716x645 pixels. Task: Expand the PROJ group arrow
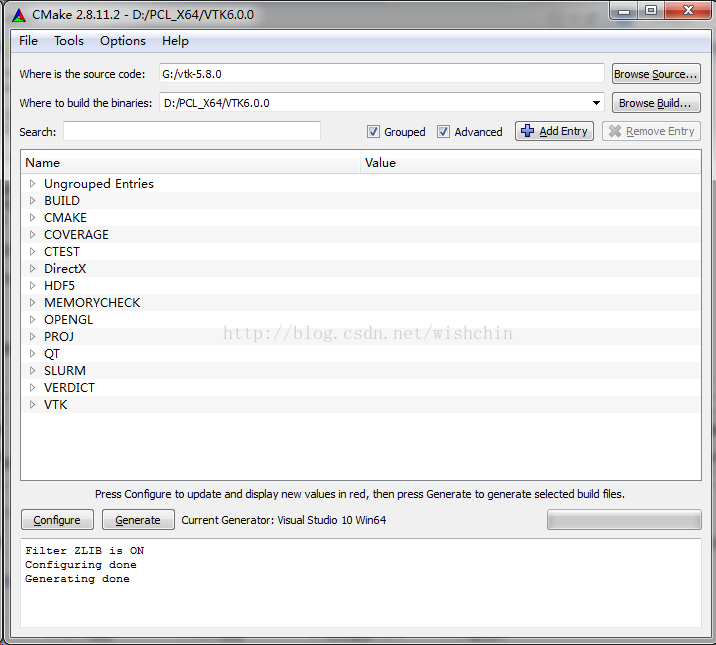pyautogui.click(x=32, y=336)
